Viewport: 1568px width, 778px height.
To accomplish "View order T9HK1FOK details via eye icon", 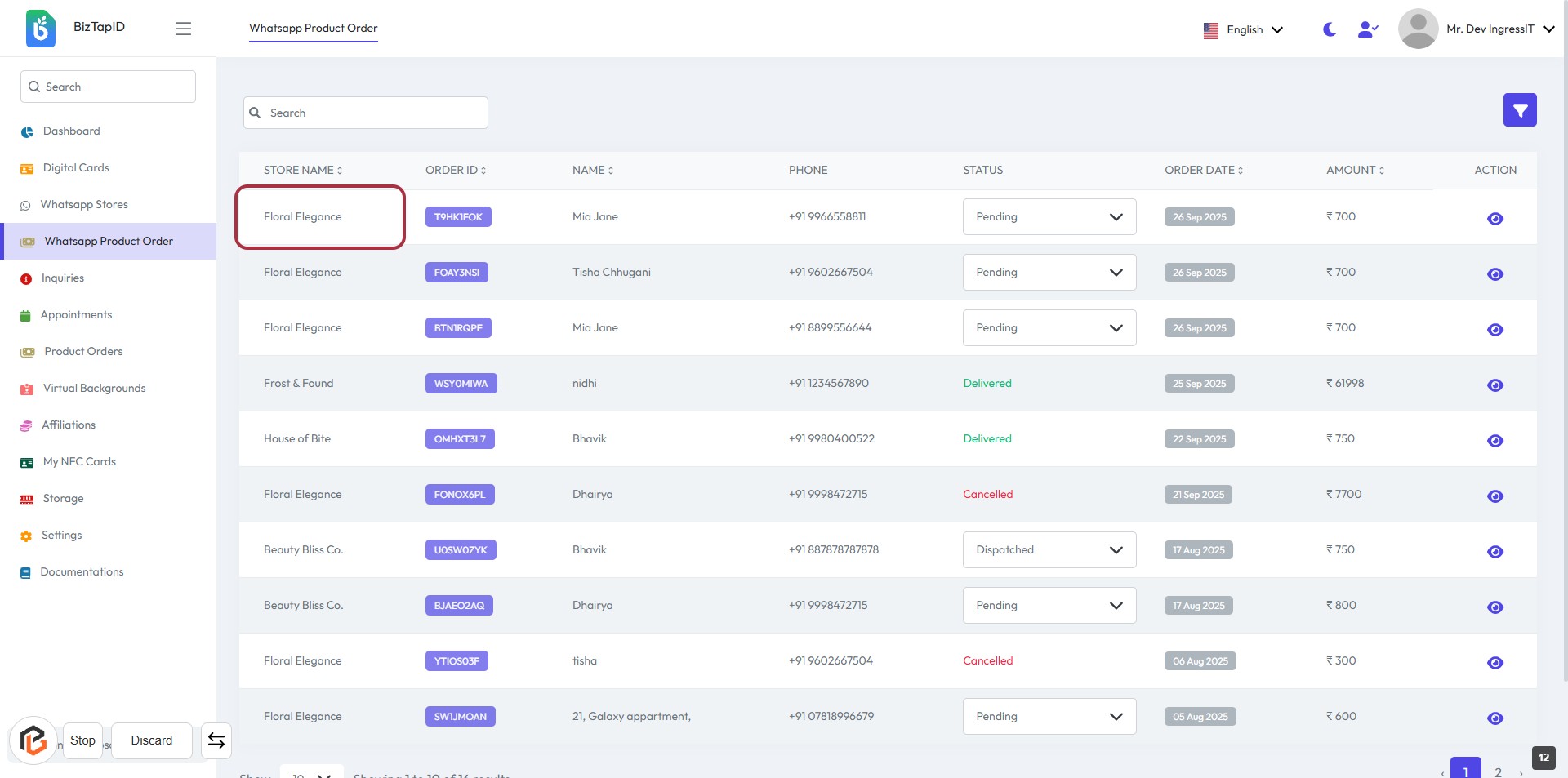I will [x=1494, y=219].
